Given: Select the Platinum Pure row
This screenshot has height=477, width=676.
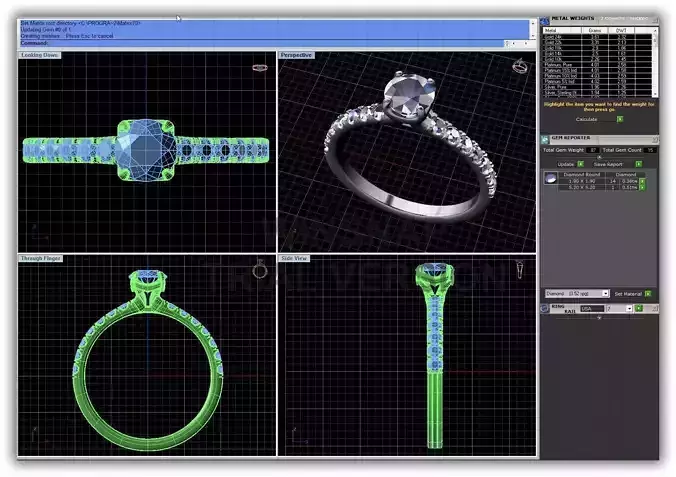Looking at the screenshot, I should coord(597,65).
